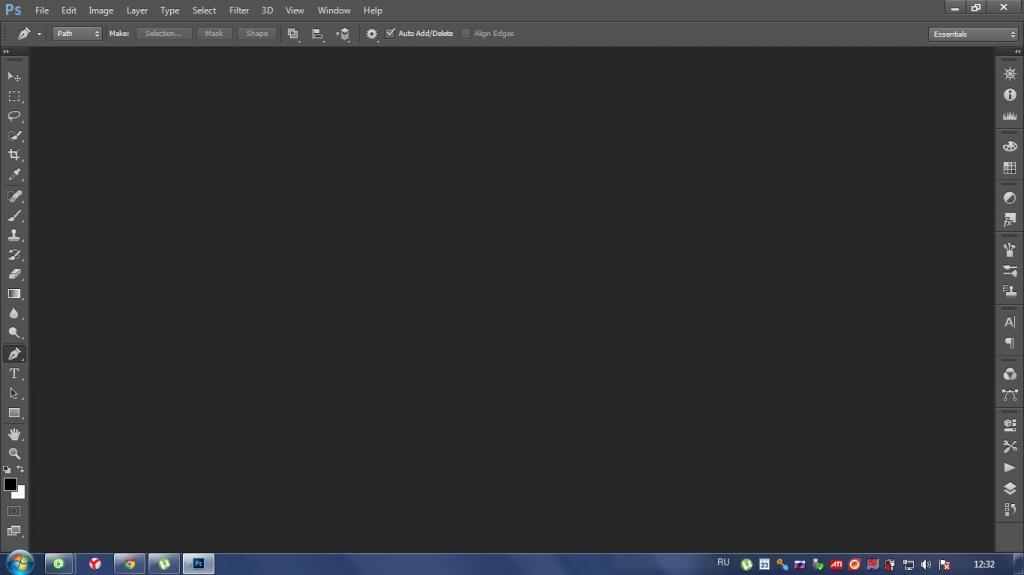The height and width of the screenshot is (575, 1024).
Task: Select the Brush tool
Action: (14, 216)
